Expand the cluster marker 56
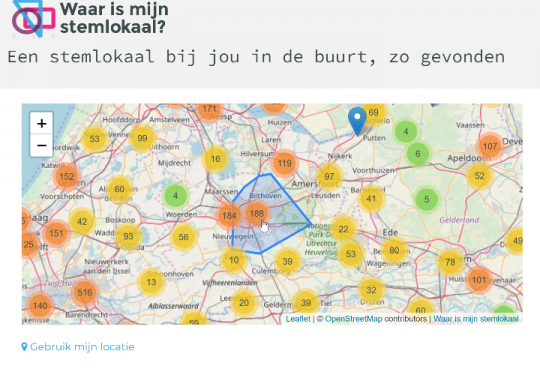The image size is (540, 375). click(x=183, y=237)
